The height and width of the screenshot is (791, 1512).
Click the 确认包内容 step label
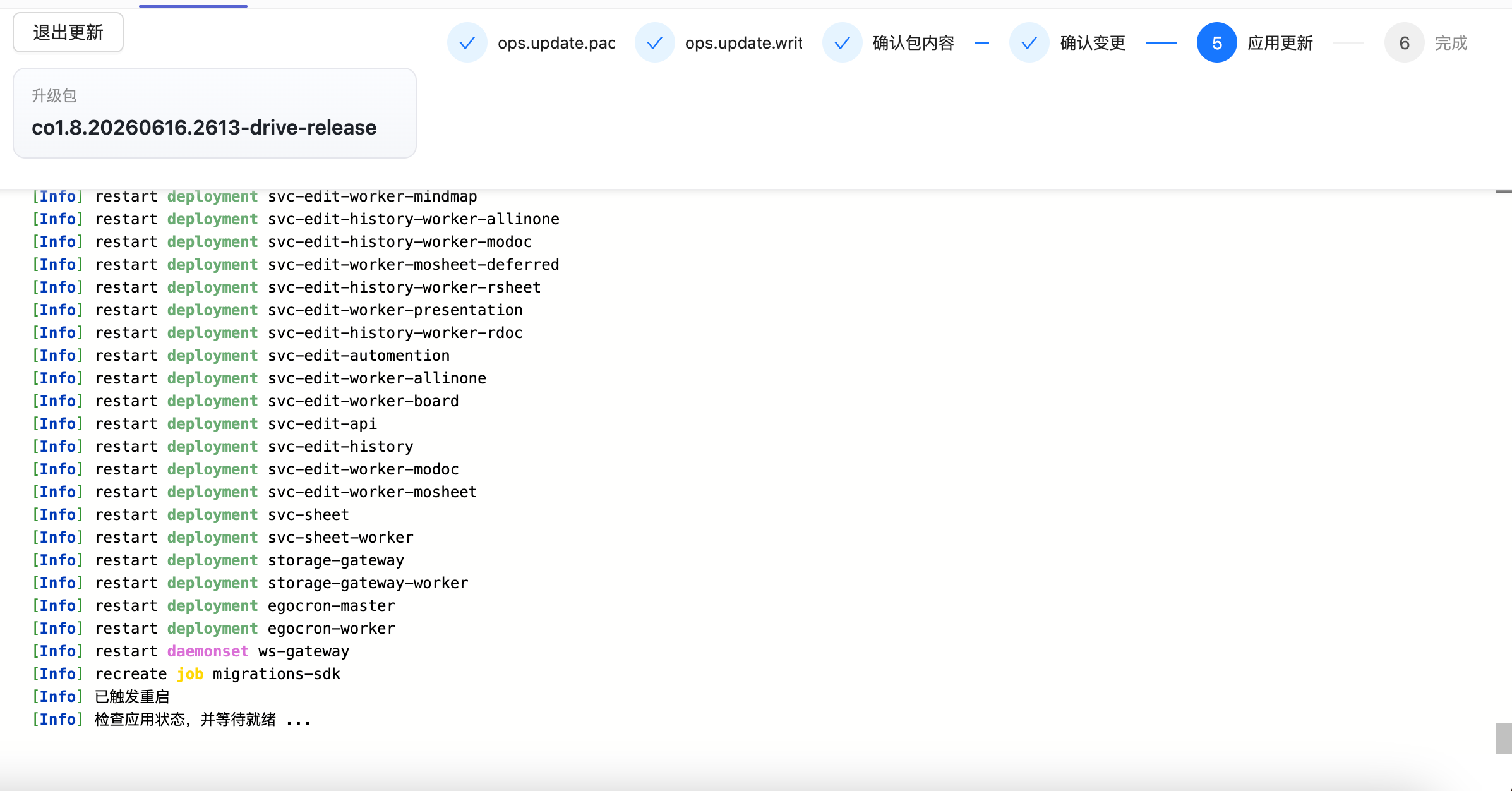point(913,43)
